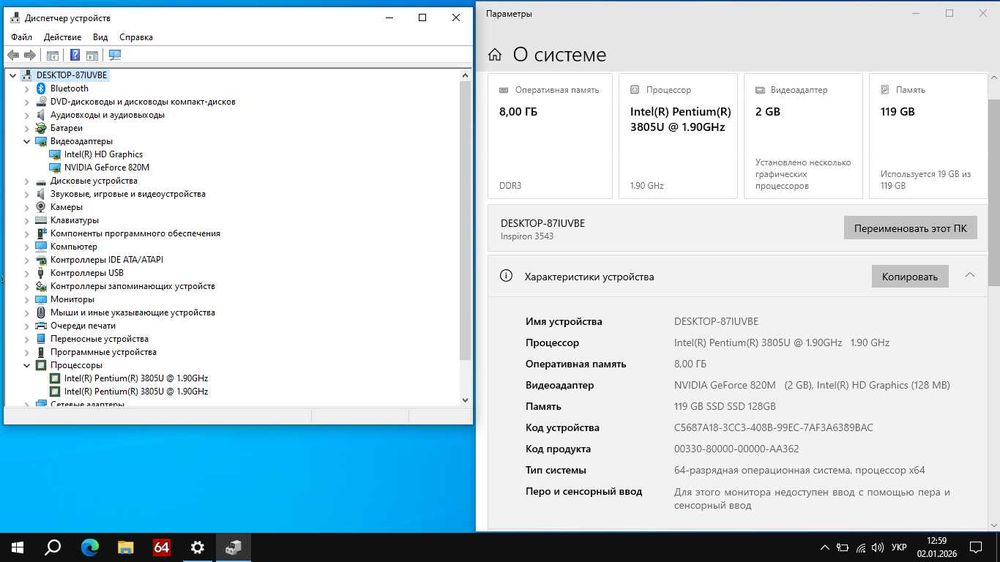This screenshot has width=1000, height=562.
Task: Expand the Аудиовходы и аудиовыходы node
Action: pyautogui.click(x=27, y=115)
